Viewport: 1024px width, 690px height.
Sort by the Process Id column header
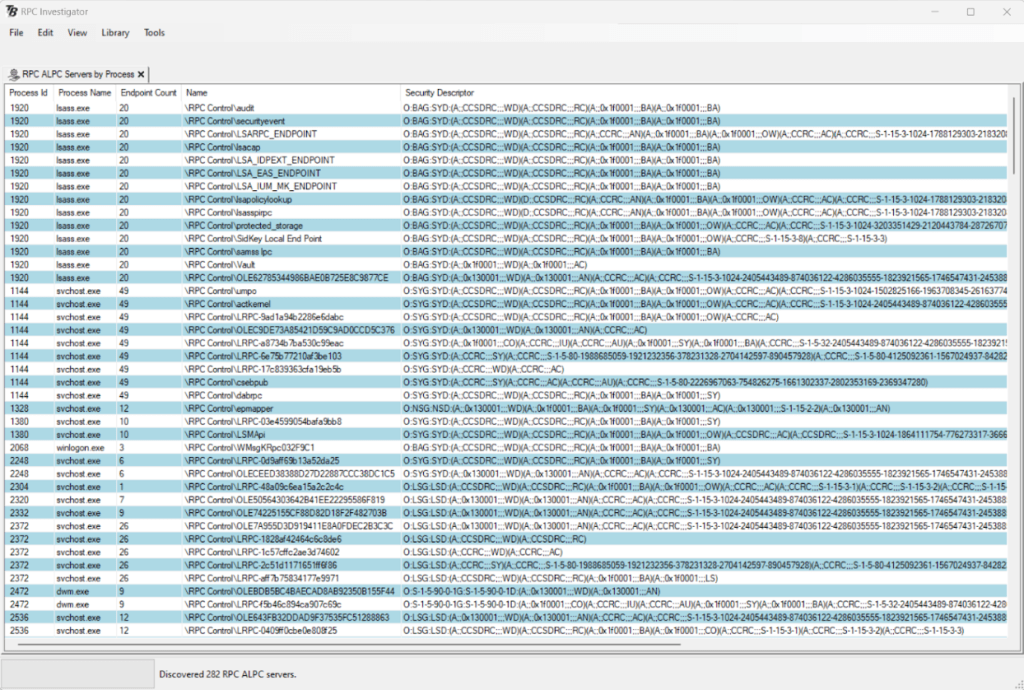(28, 93)
